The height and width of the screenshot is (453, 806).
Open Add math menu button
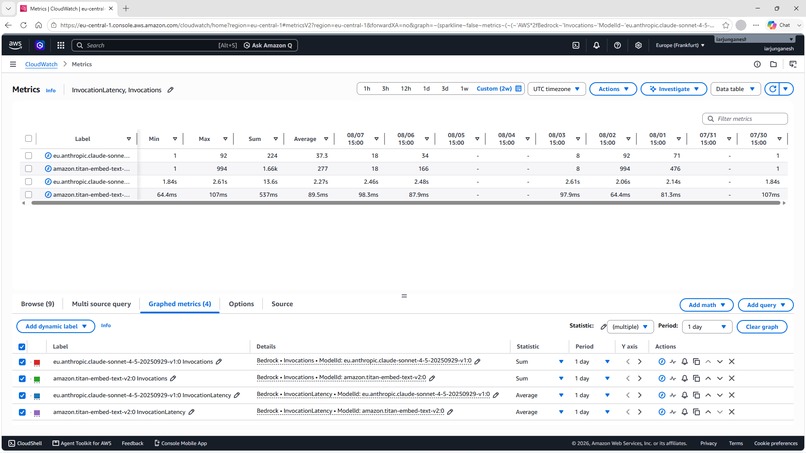706,305
